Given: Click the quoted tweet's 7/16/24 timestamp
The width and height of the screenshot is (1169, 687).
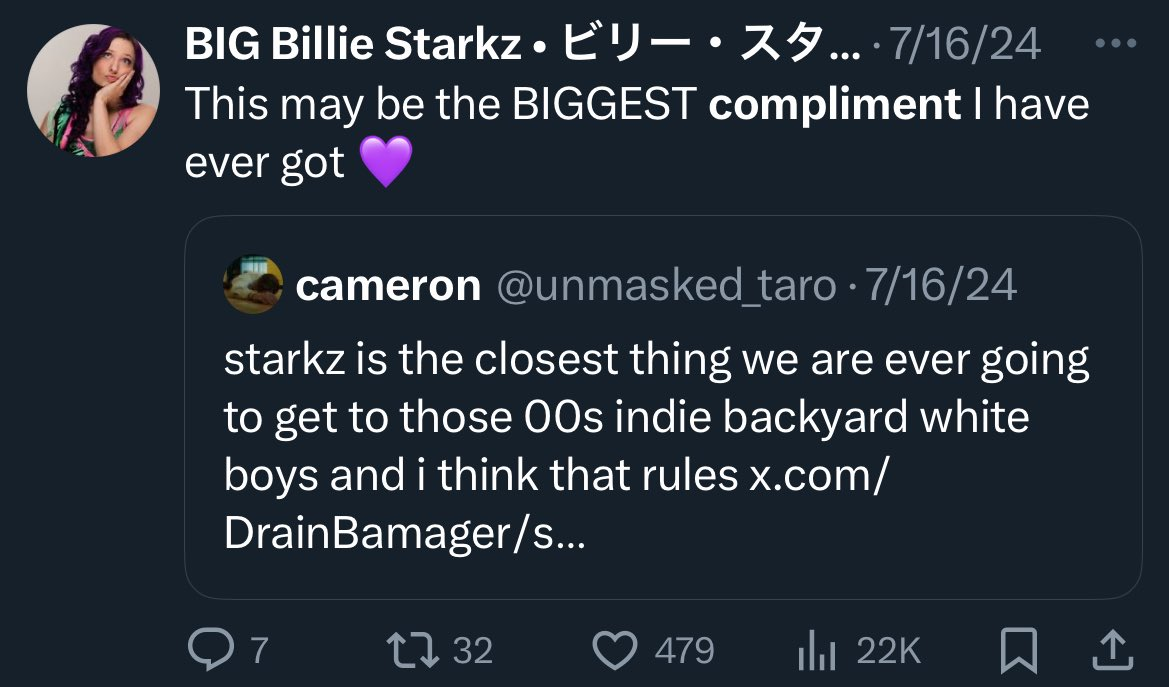Looking at the screenshot, I should pyautogui.click(x=941, y=286).
